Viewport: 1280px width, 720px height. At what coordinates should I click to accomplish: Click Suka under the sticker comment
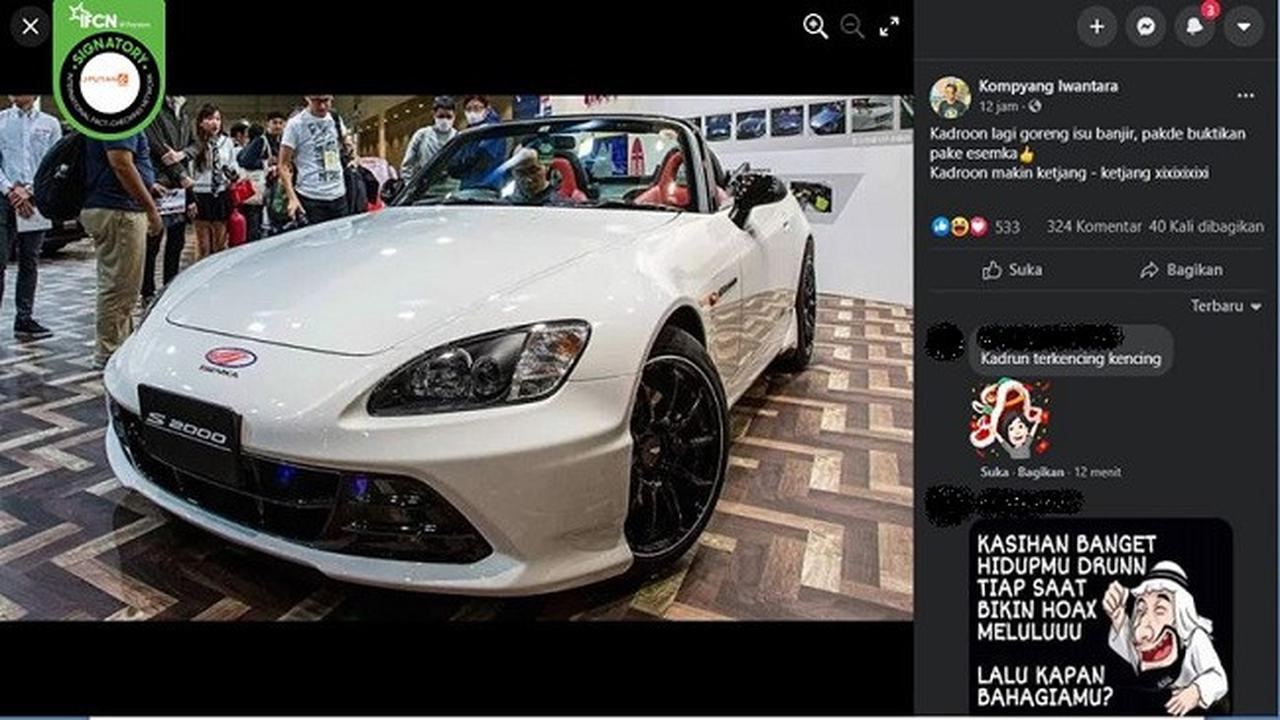[994, 472]
